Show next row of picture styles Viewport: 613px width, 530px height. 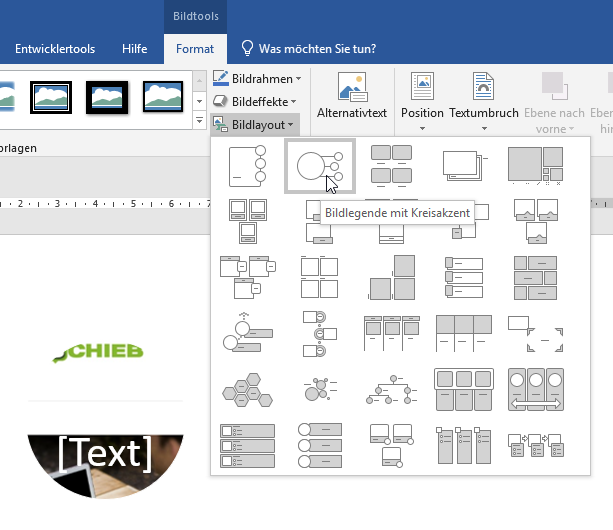coord(199,101)
